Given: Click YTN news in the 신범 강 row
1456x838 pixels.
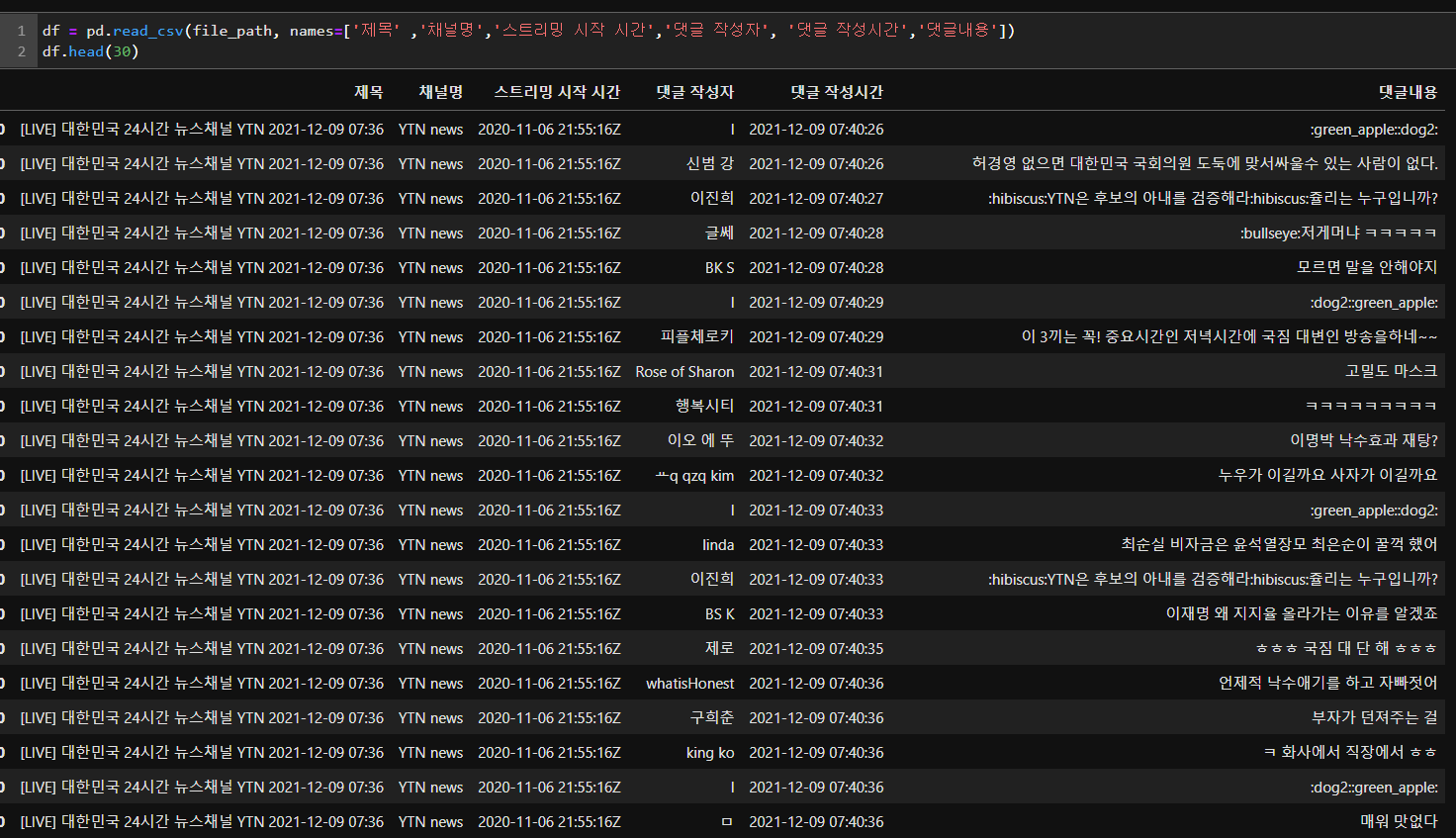Looking at the screenshot, I should 430,163.
